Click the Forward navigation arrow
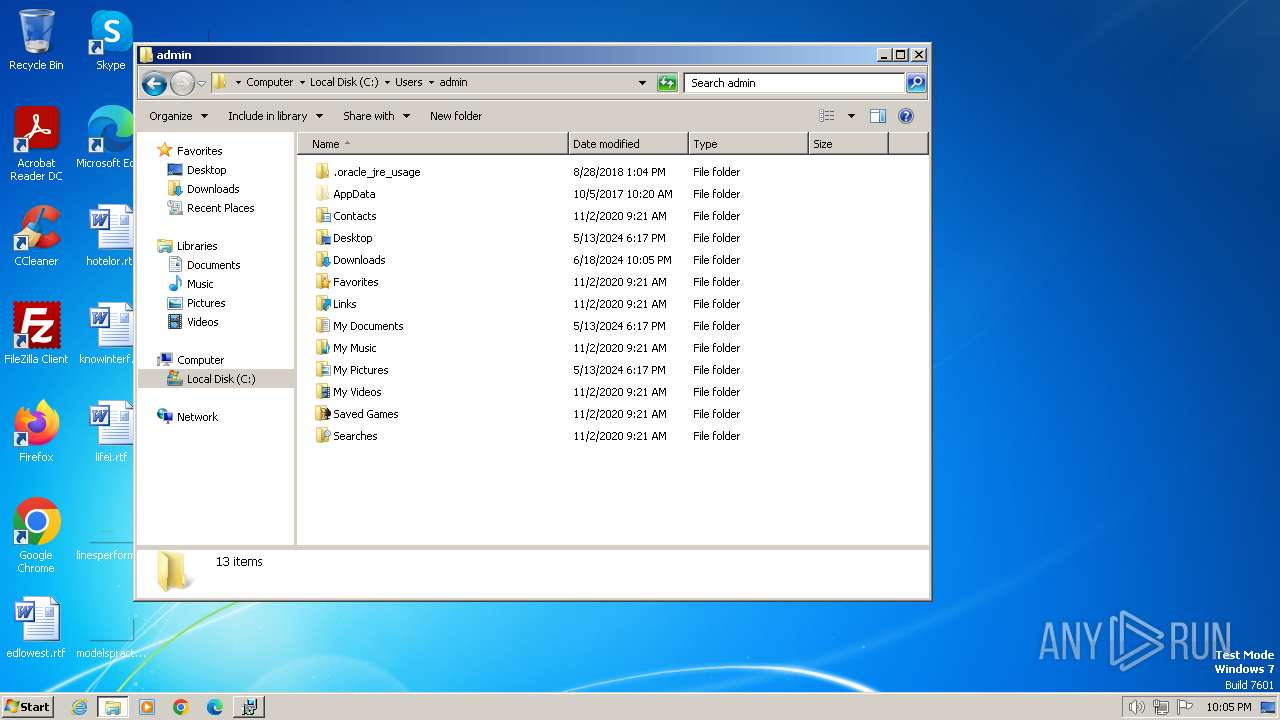This screenshot has width=1280, height=720. click(x=182, y=83)
